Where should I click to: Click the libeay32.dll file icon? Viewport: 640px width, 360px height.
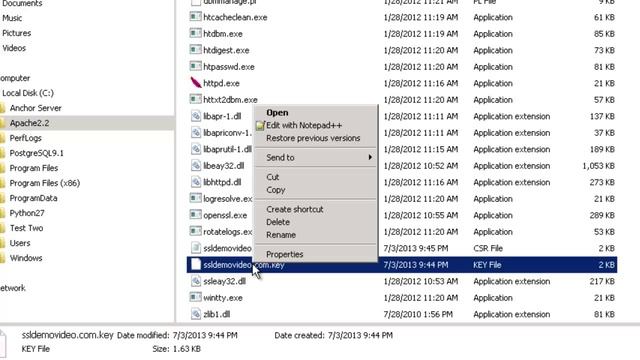pos(196,165)
